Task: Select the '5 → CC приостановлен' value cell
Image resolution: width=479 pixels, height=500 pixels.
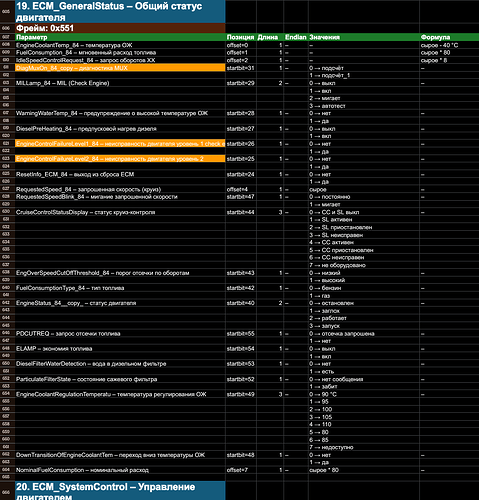Action: tap(364, 250)
